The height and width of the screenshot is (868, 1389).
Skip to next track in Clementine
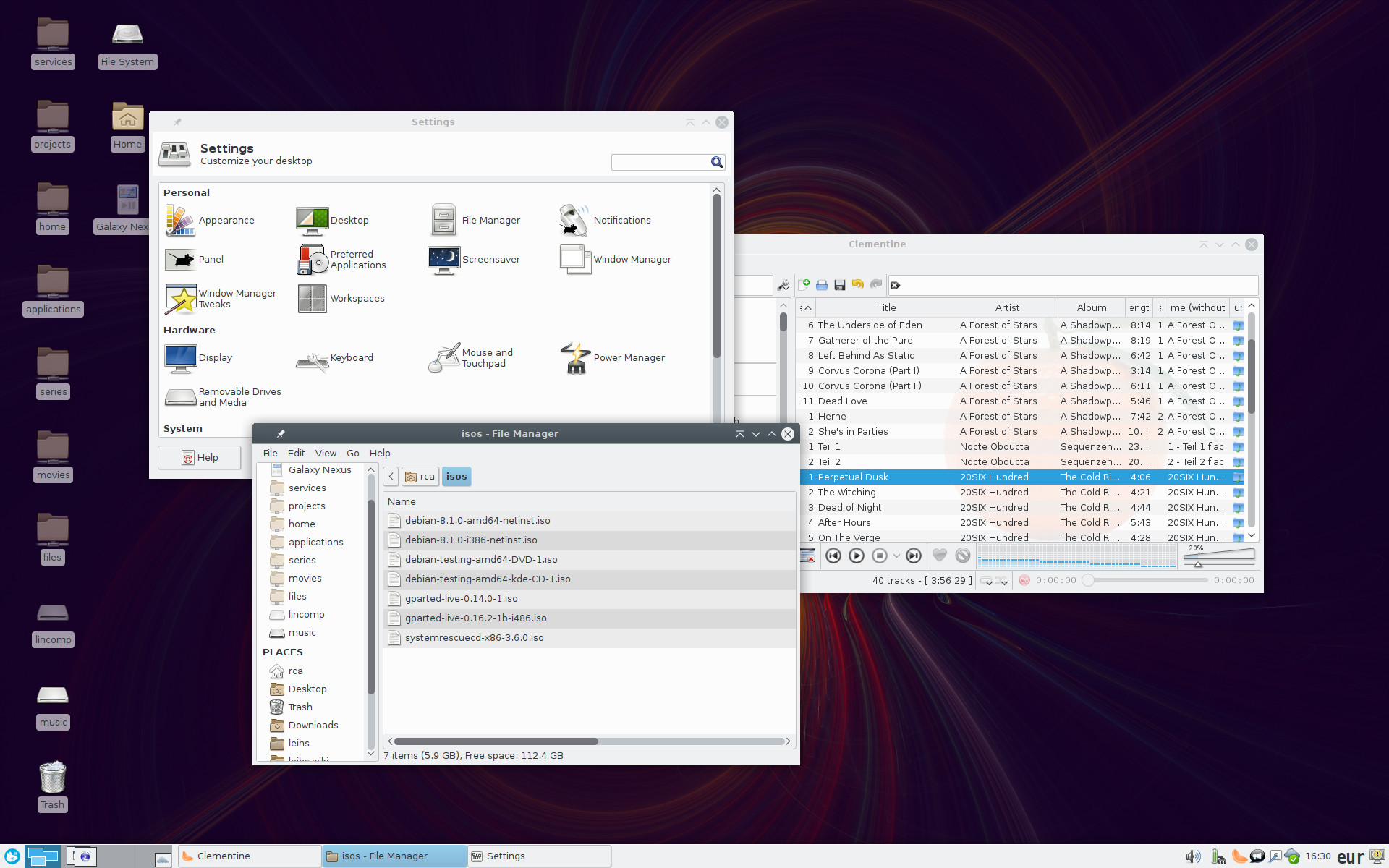click(x=914, y=556)
